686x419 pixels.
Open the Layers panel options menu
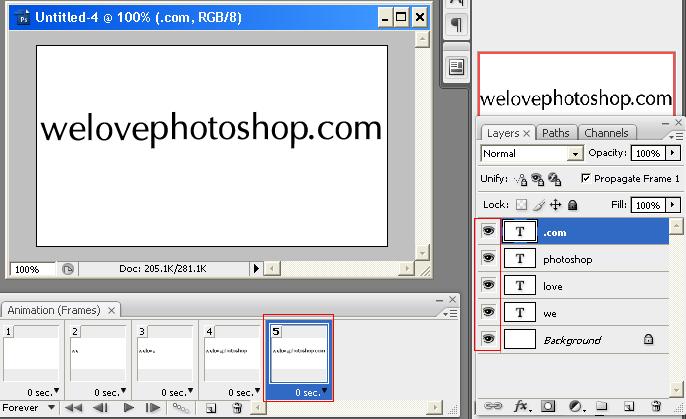[x=676, y=137]
